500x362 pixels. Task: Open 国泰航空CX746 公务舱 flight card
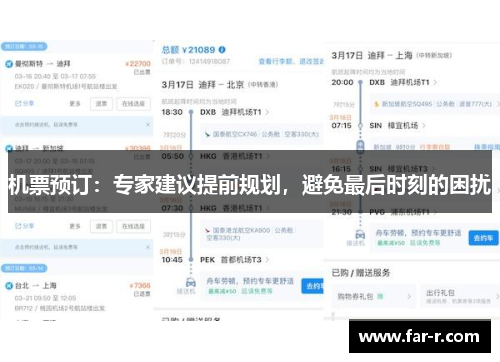coord(262,134)
